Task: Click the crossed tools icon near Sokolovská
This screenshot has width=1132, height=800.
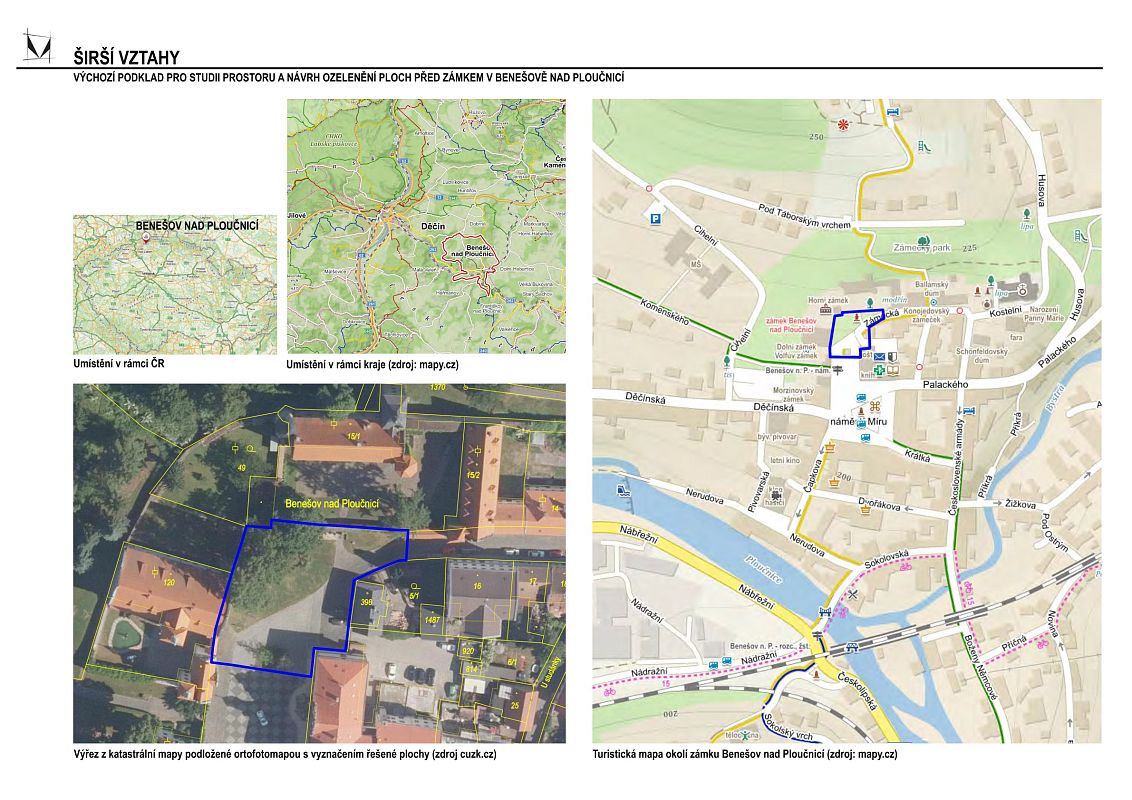Action: pos(854,595)
